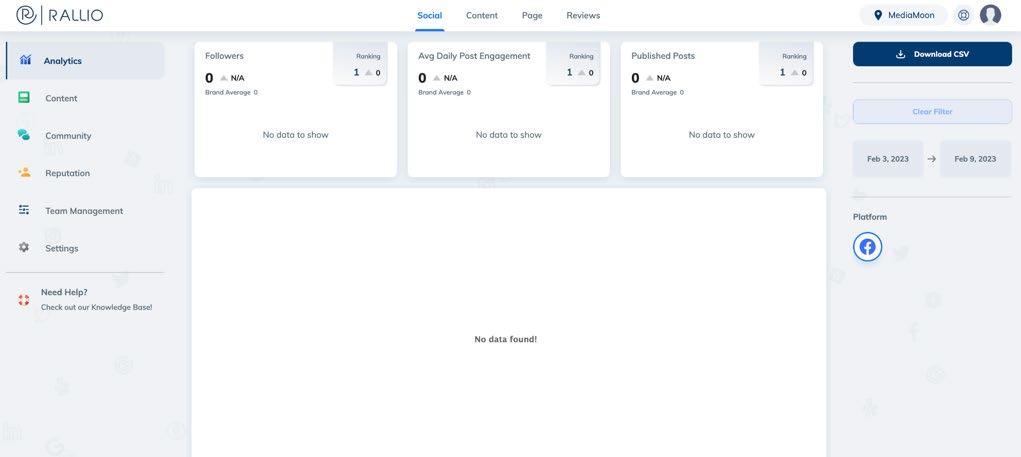Open the Feb 9, 2023 end date

[975, 159]
